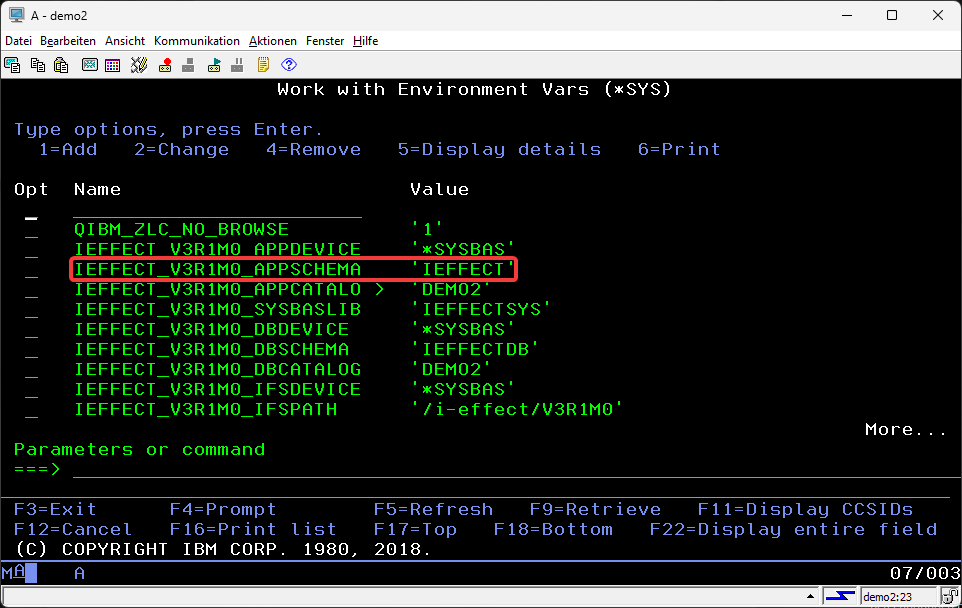The width and height of the screenshot is (962, 608).
Task: Click the blue question mark help icon
Action: click(x=289, y=65)
